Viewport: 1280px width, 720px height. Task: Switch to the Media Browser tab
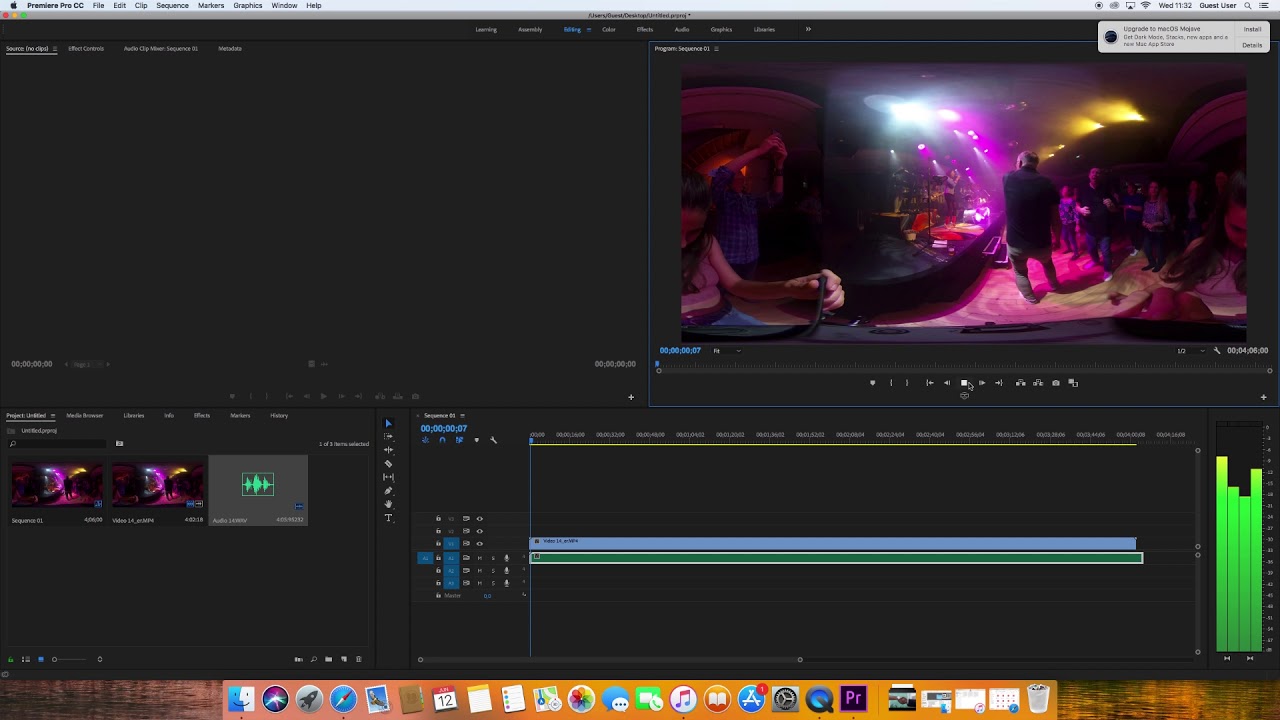[85, 416]
